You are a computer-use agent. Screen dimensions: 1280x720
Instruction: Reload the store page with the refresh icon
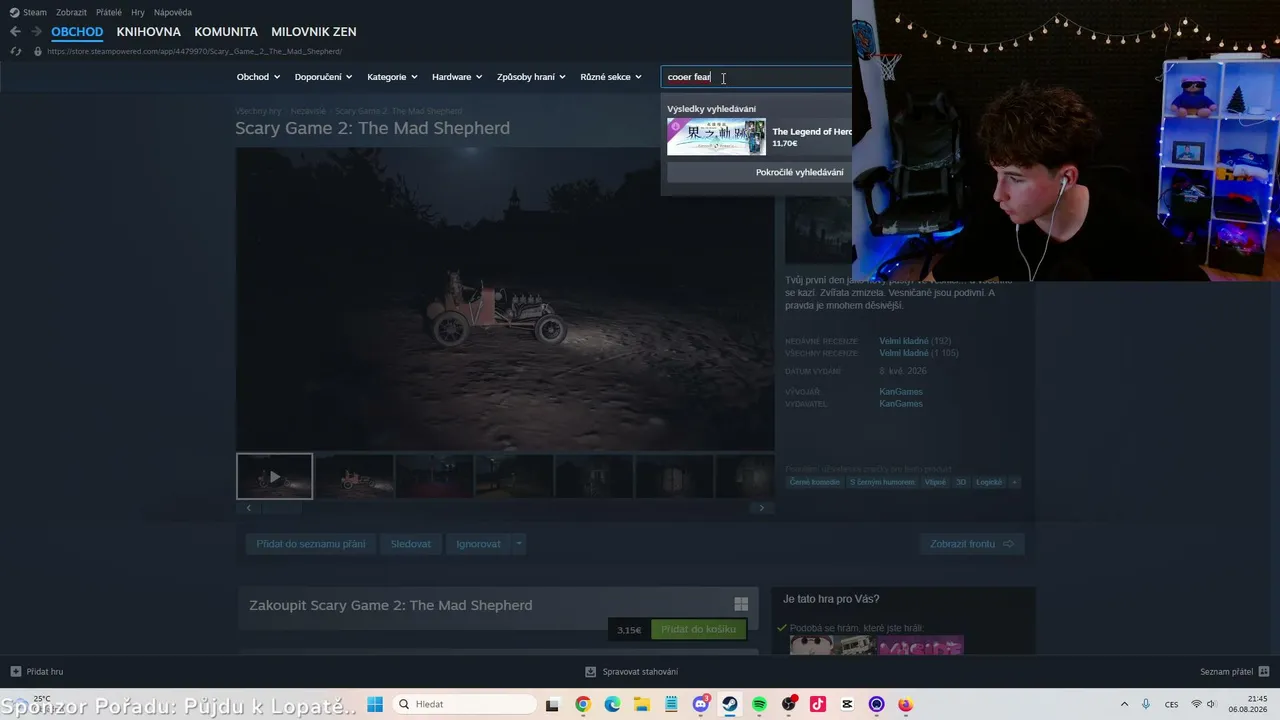click(16, 51)
